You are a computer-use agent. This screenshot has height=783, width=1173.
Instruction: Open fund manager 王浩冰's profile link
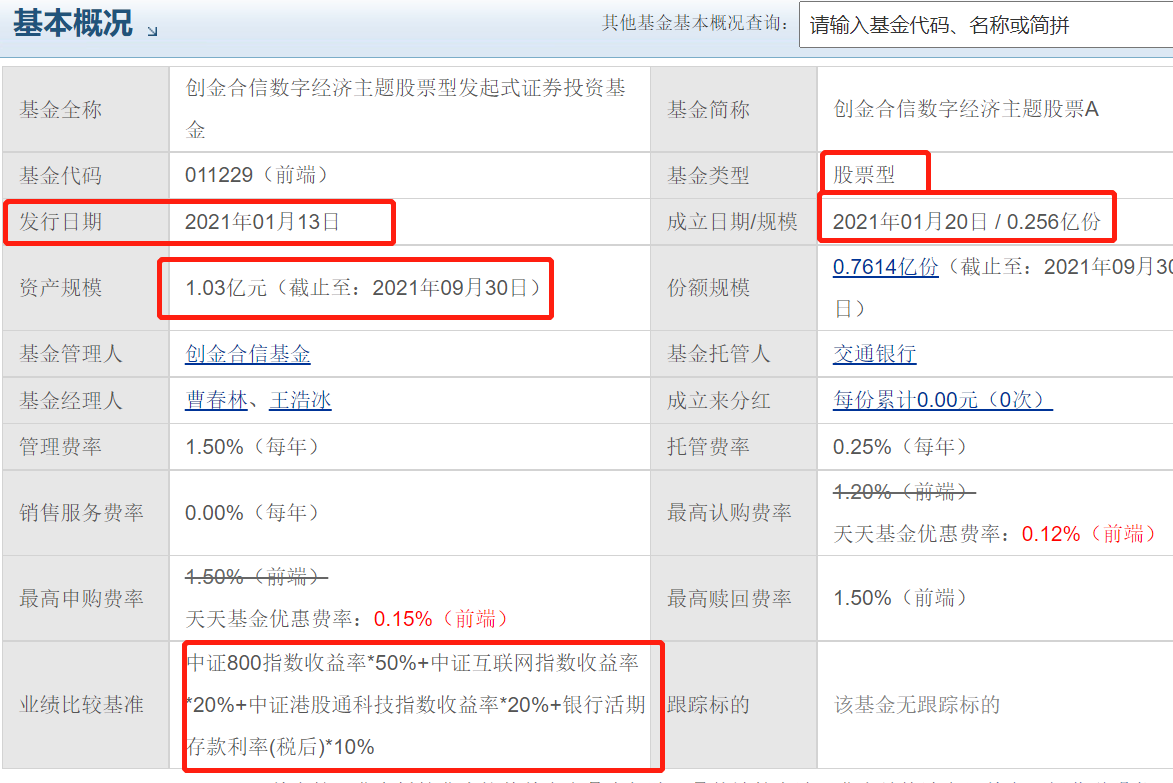point(300,400)
